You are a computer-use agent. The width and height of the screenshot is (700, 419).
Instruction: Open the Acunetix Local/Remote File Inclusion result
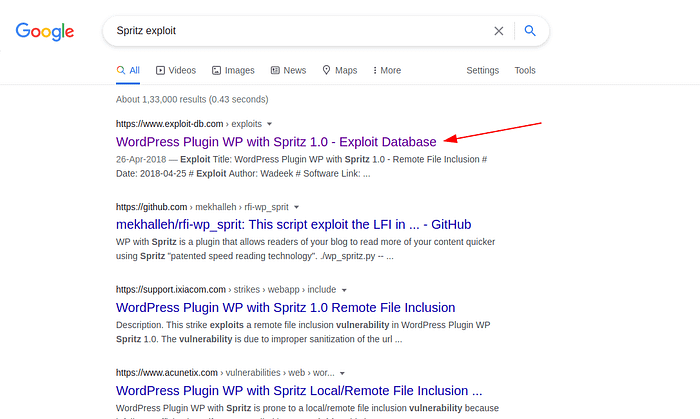point(299,390)
